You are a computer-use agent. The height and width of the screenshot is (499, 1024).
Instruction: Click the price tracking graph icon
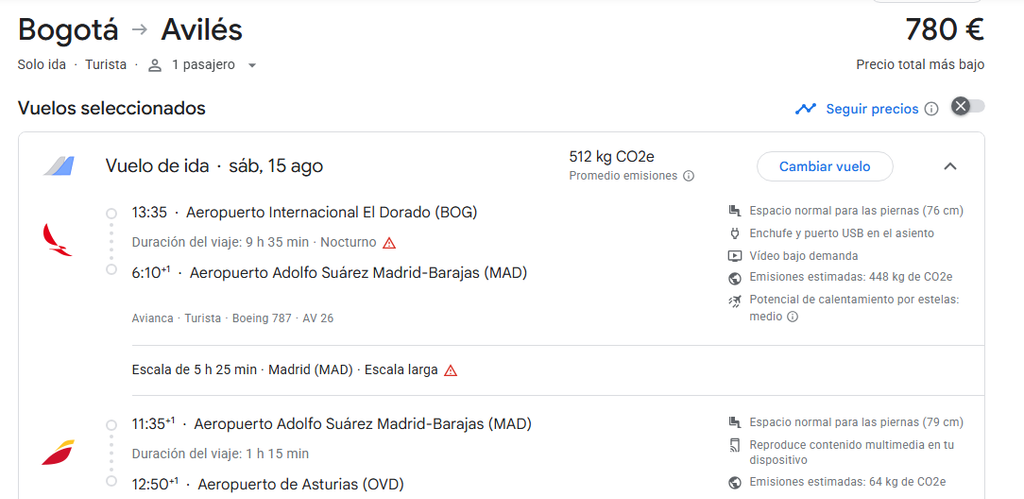coord(805,109)
